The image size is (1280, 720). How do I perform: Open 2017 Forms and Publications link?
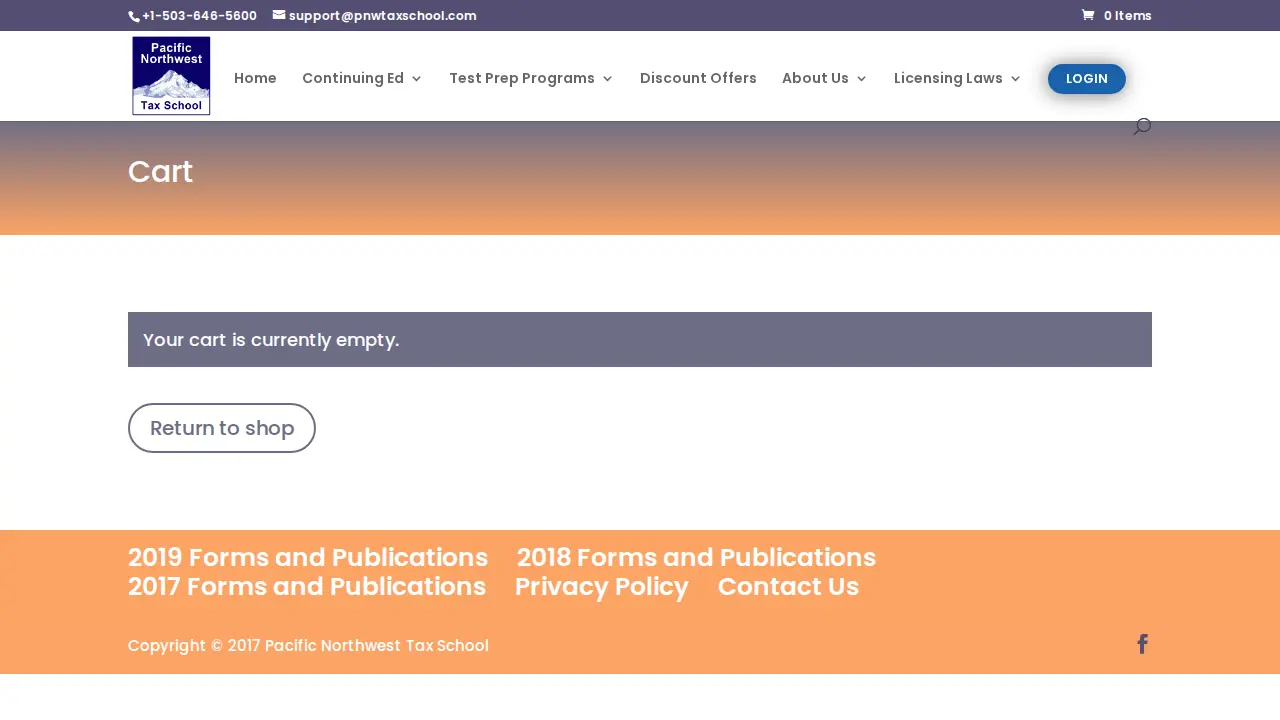307,586
